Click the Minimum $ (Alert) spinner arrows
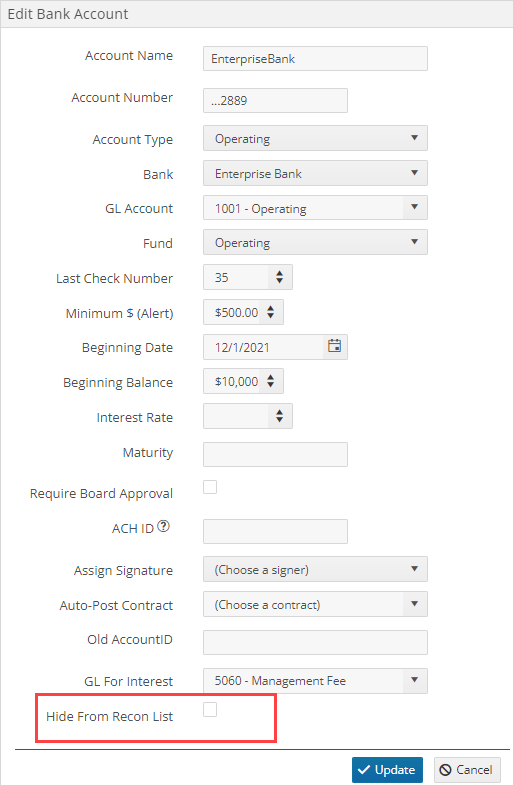 [x=270, y=312]
